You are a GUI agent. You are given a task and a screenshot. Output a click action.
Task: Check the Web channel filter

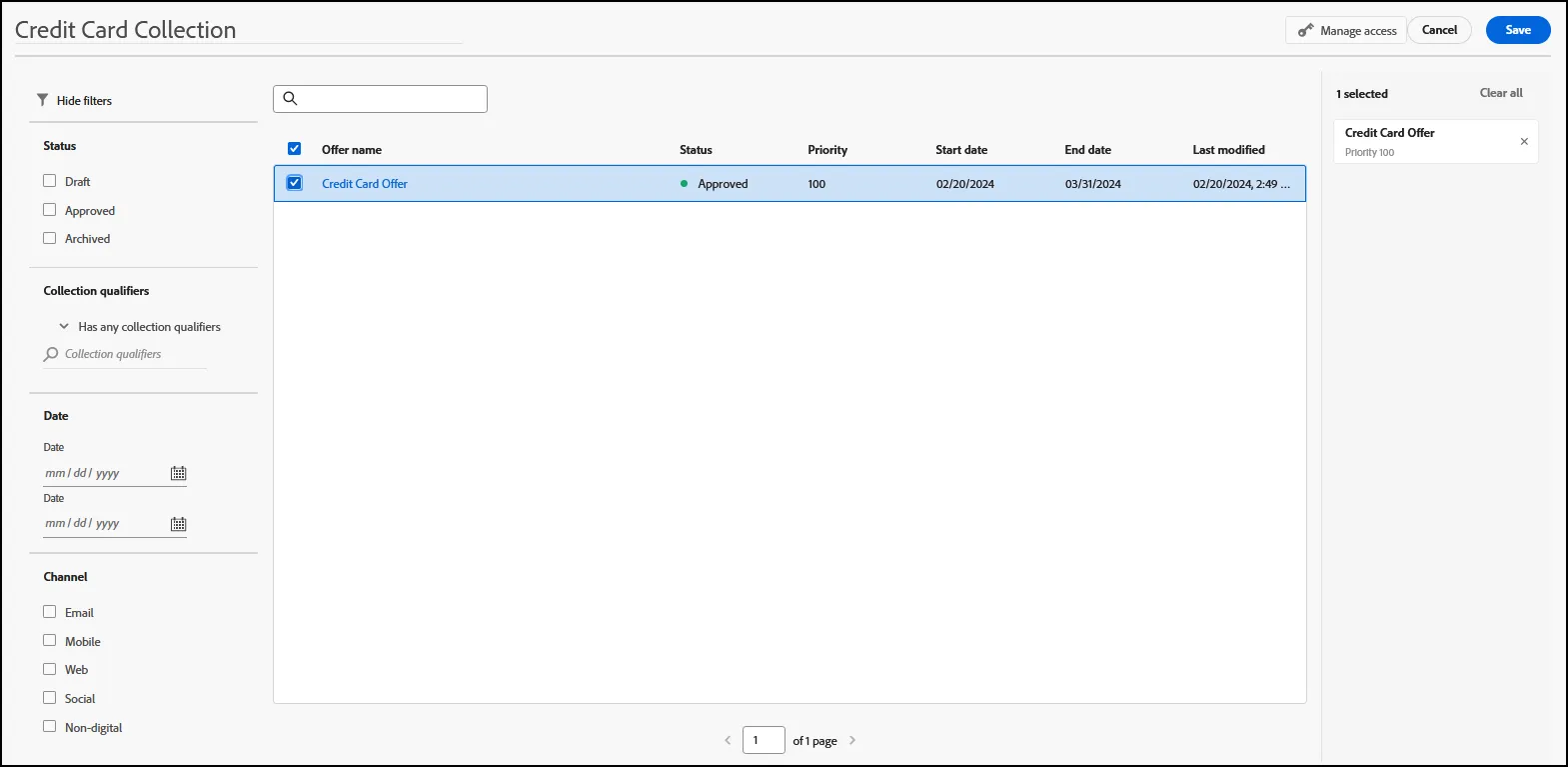point(49,669)
